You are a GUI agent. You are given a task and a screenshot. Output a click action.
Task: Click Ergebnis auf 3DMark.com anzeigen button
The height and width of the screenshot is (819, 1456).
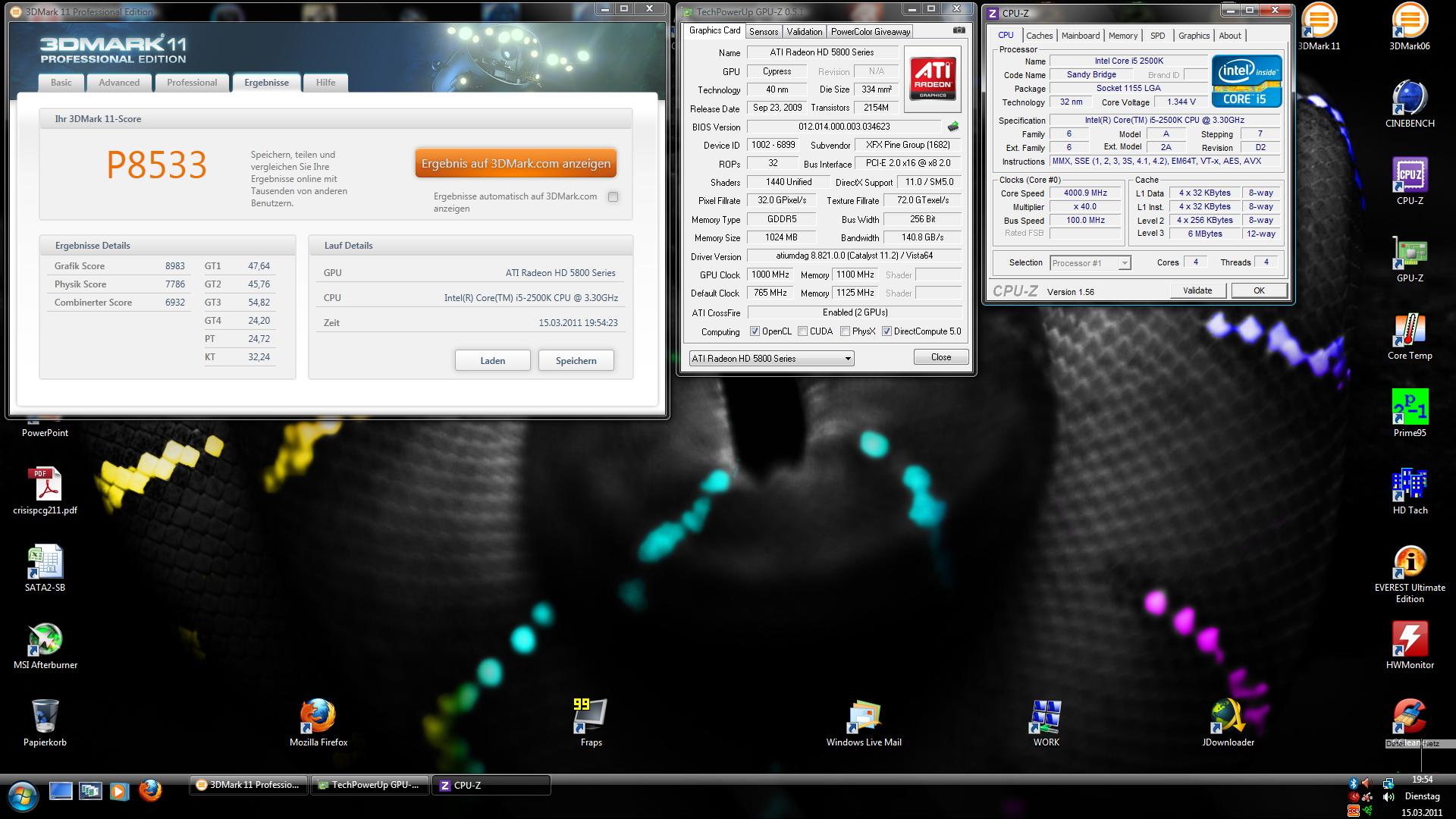516,164
